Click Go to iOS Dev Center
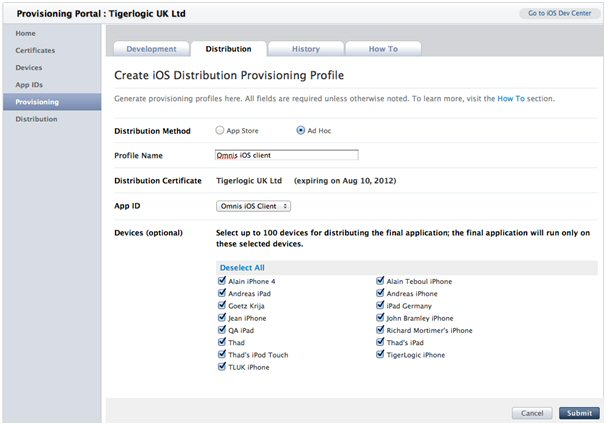The width and height of the screenshot is (606, 425). pyautogui.click(x=559, y=13)
